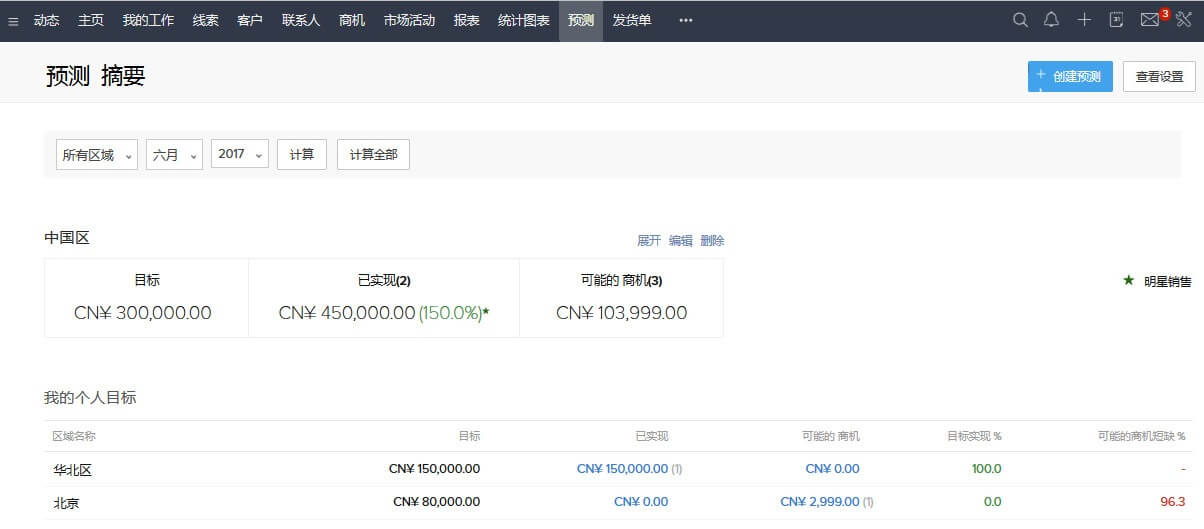This screenshot has width=1204, height=529.
Task: Click the 中国区 target CN¥ 300,000.00
Action: [x=143, y=313]
